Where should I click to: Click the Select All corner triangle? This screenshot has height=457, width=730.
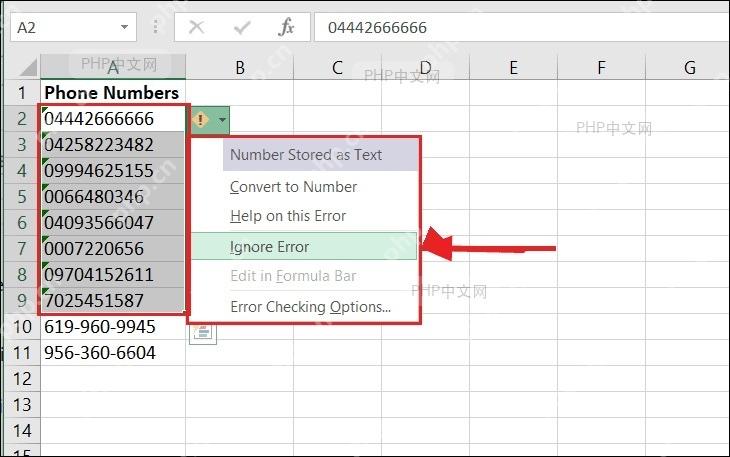tap(29, 67)
